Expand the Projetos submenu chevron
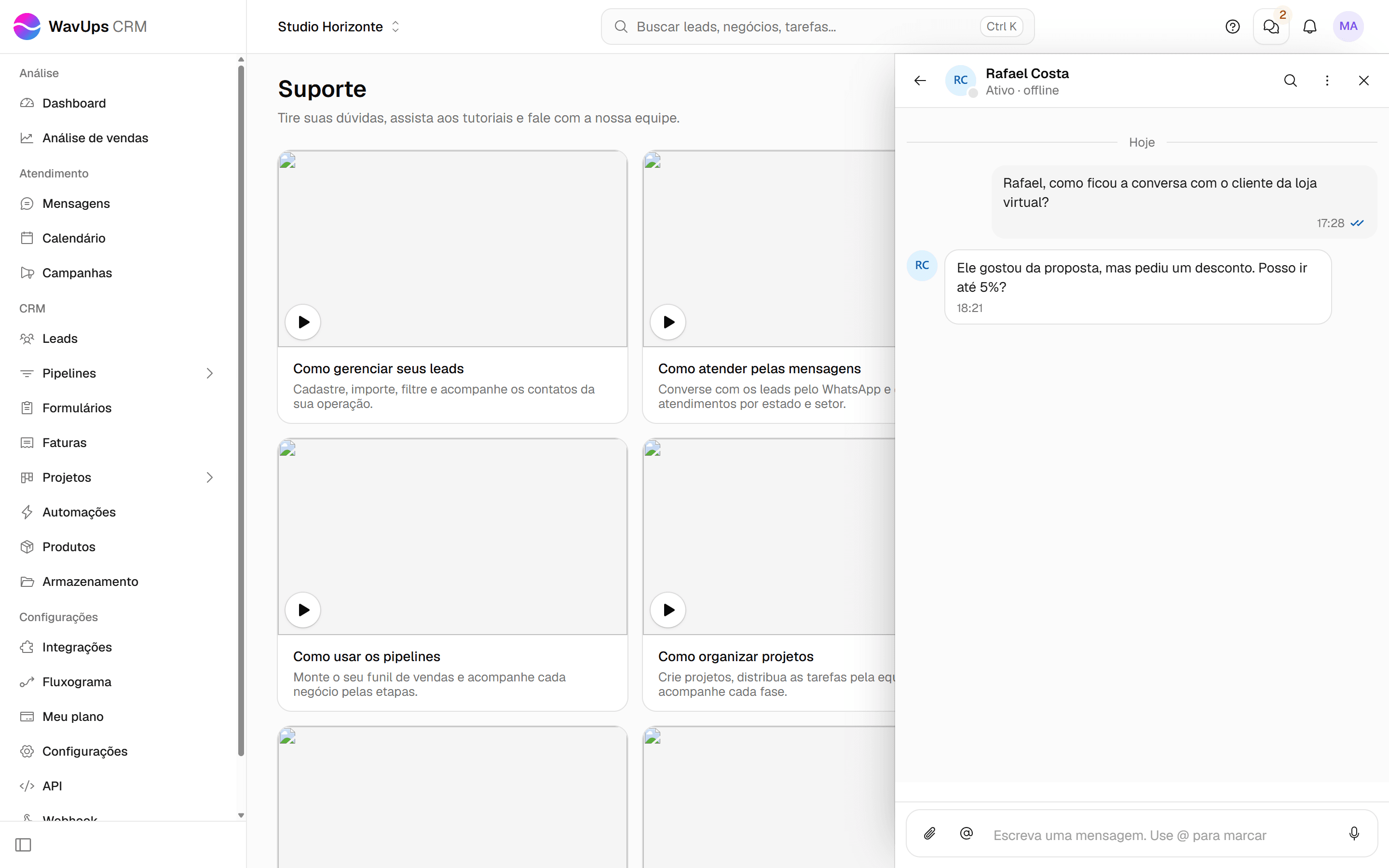 pos(209,477)
